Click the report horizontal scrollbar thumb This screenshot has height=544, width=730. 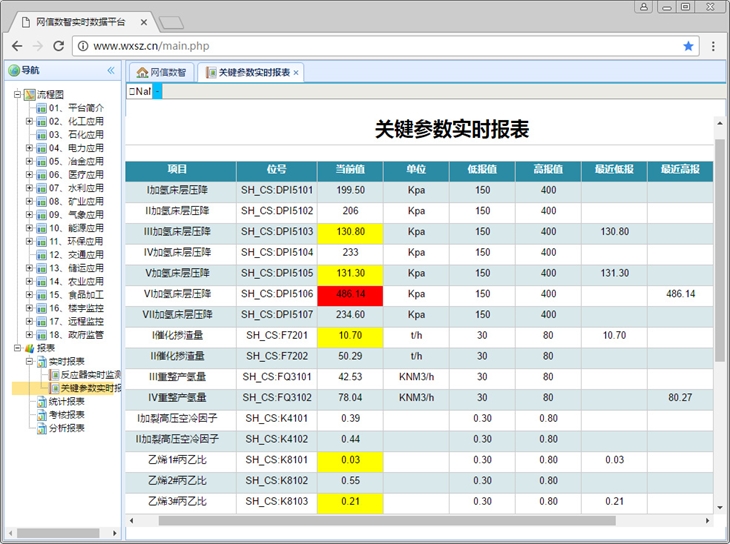coord(387,520)
